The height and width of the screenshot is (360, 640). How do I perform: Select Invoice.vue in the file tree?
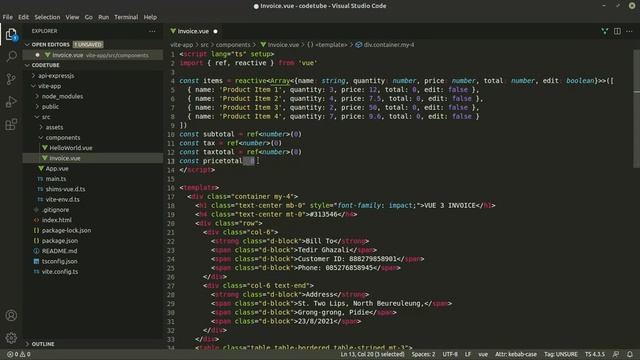64,158
